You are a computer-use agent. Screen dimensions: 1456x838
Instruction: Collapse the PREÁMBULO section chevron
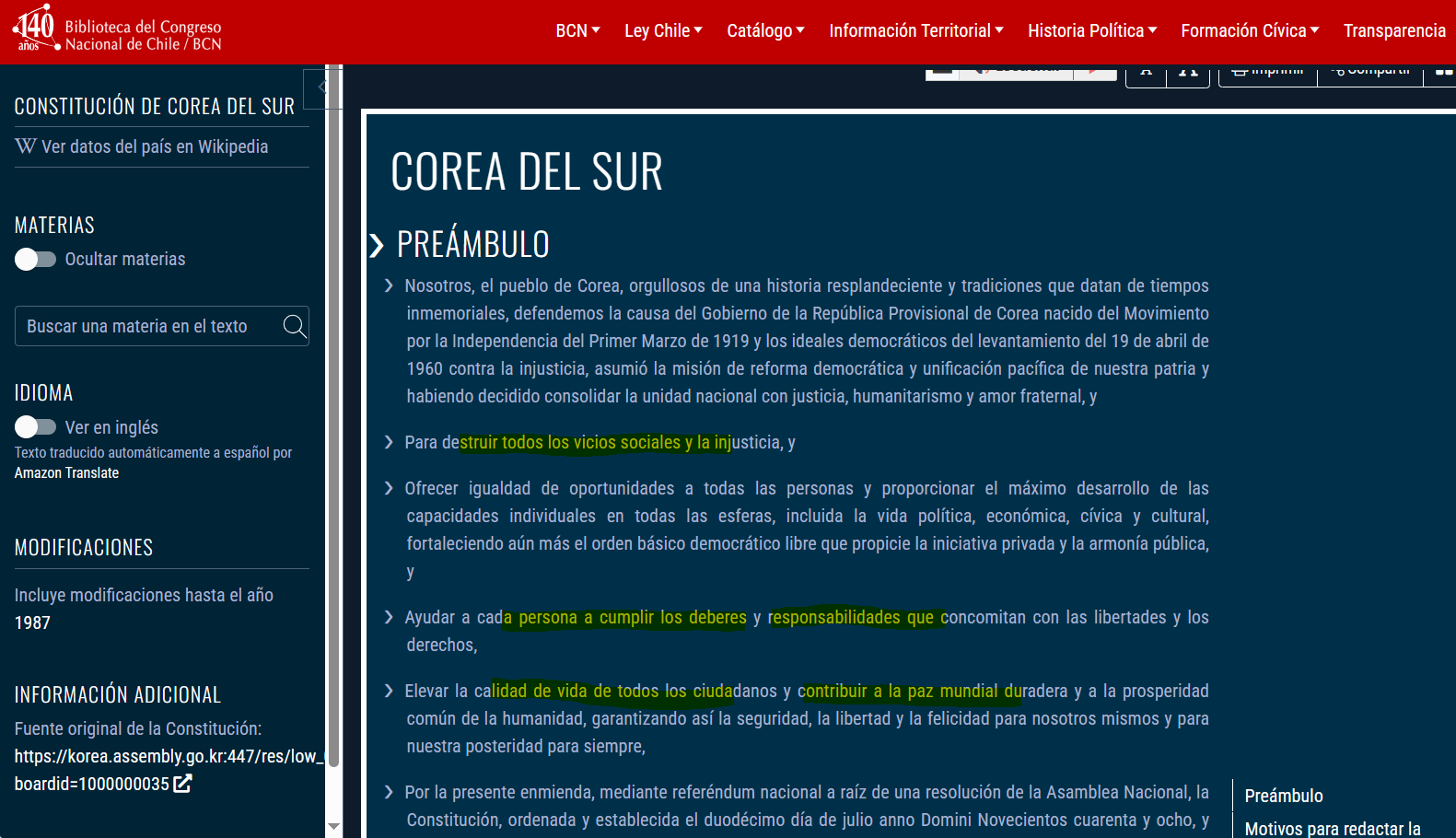pos(376,246)
